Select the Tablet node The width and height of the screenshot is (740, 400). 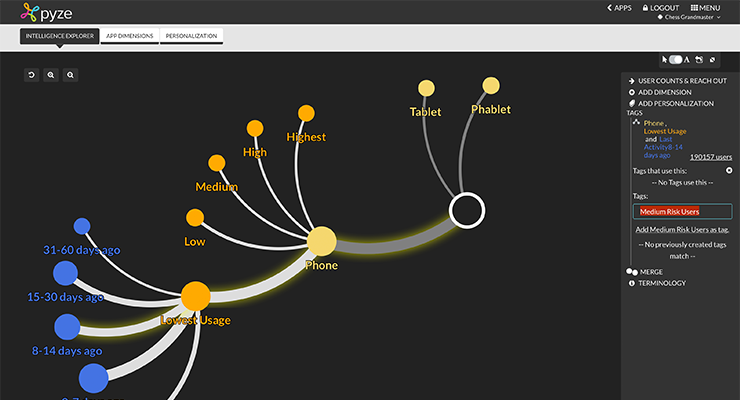(426, 88)
